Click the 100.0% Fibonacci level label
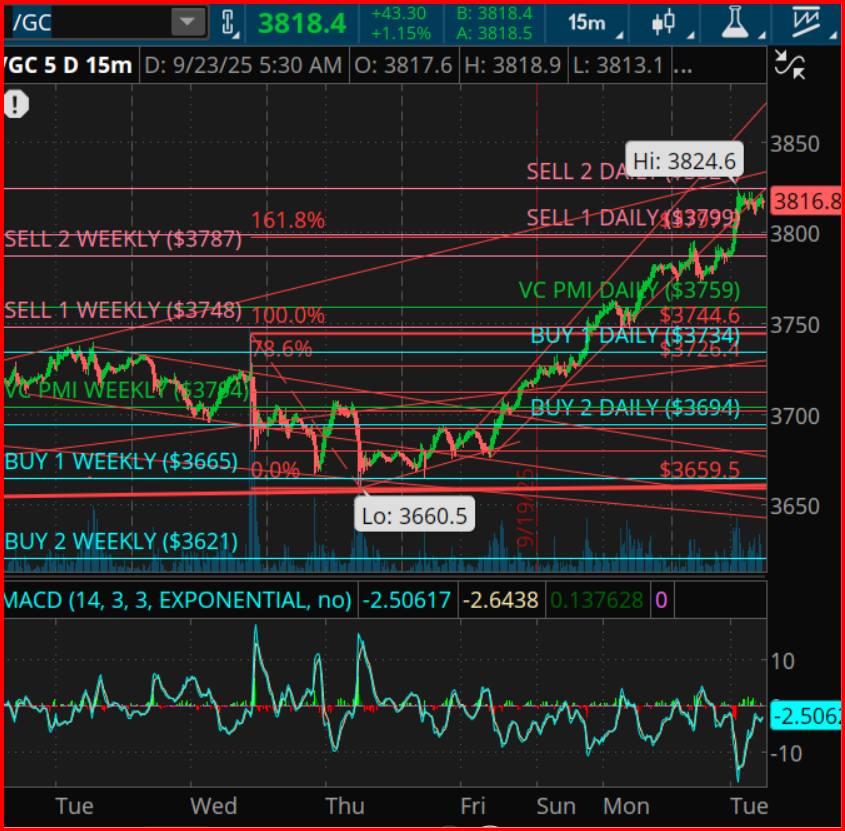Screen dimensions: 845x831 pyautogui.click(x=288, y=315)
